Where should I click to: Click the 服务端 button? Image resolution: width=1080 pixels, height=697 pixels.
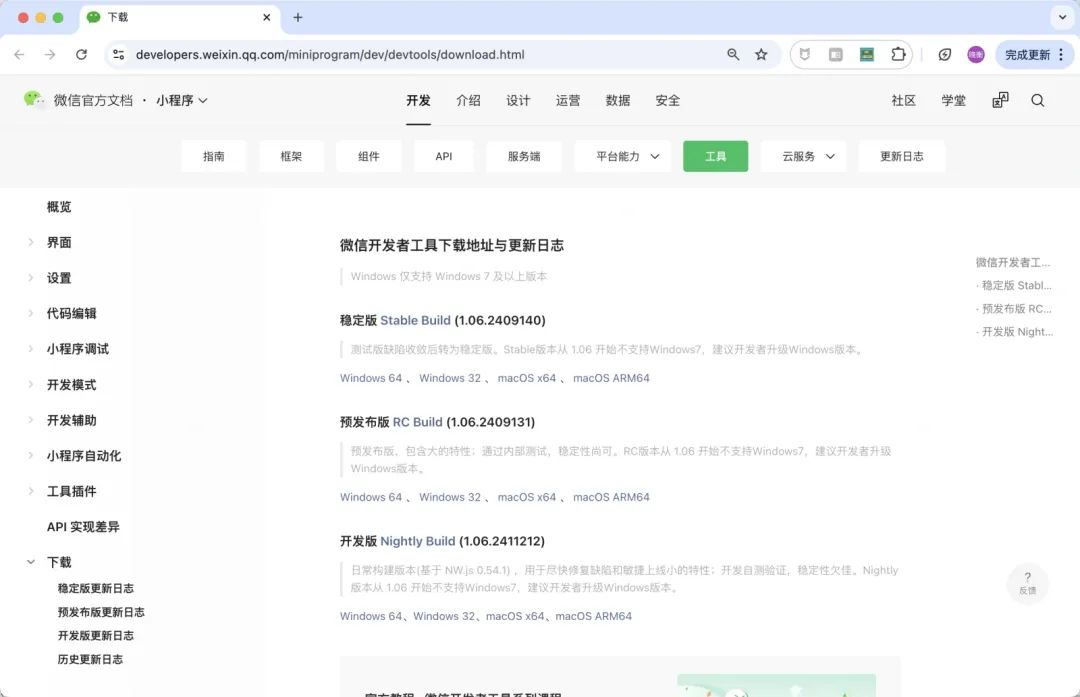coord(524,156)
